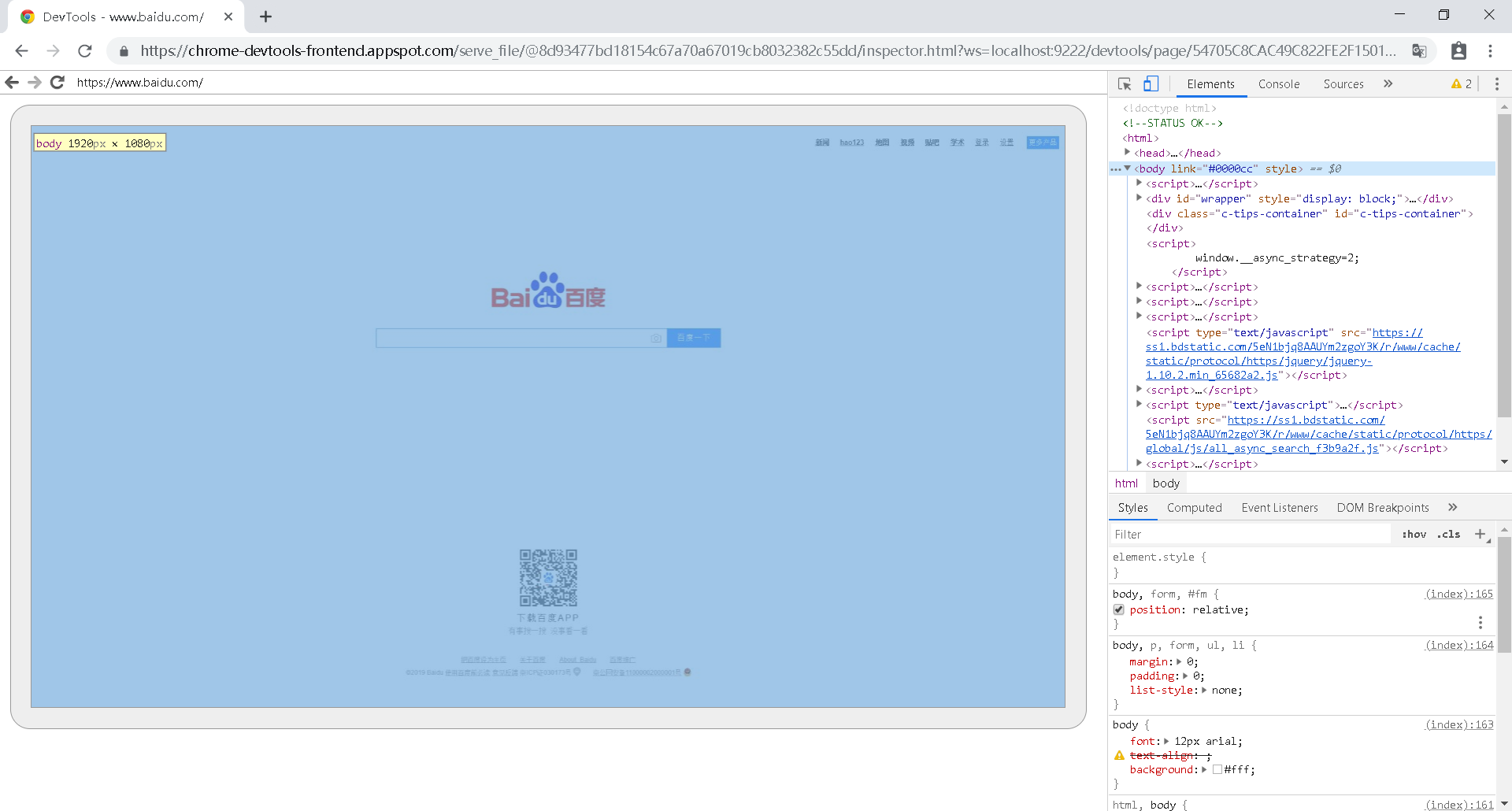The width and height of the screenshot is (1512, 811).
Task: Open source link (index):164
Action: [1459, 645]
